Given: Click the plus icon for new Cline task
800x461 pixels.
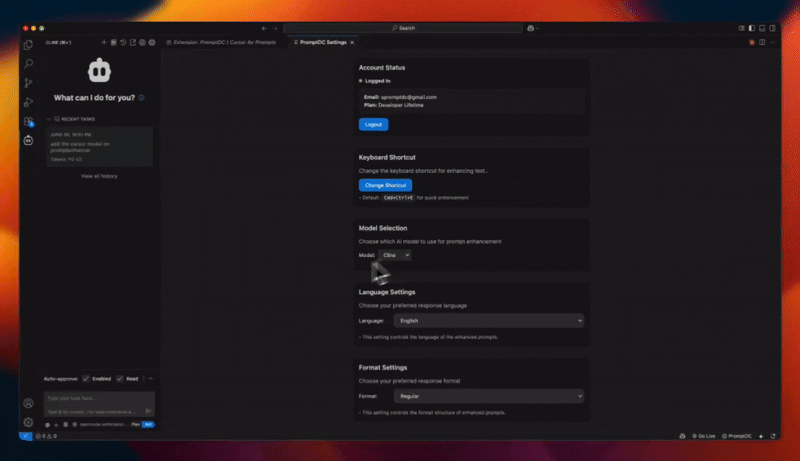Looking at the screenshot, I should click(x=104, y=42).
